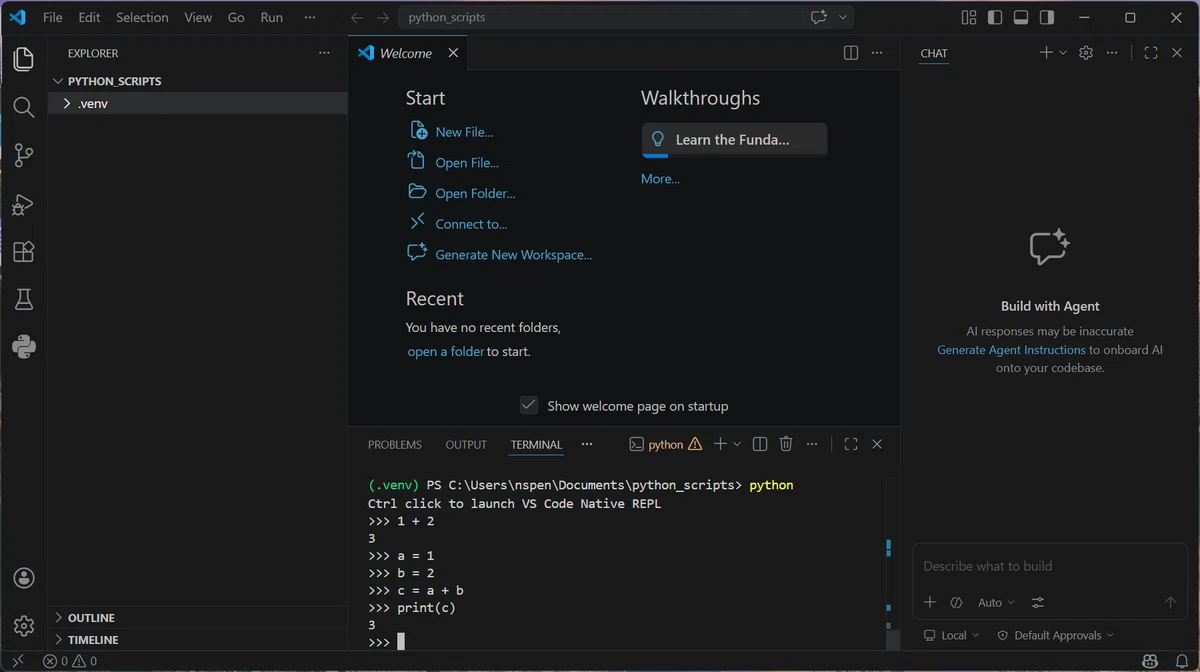This screenshot has height=672, width=1200.
Task: Open the Accounts menu icon
Action: pos(24,578)
